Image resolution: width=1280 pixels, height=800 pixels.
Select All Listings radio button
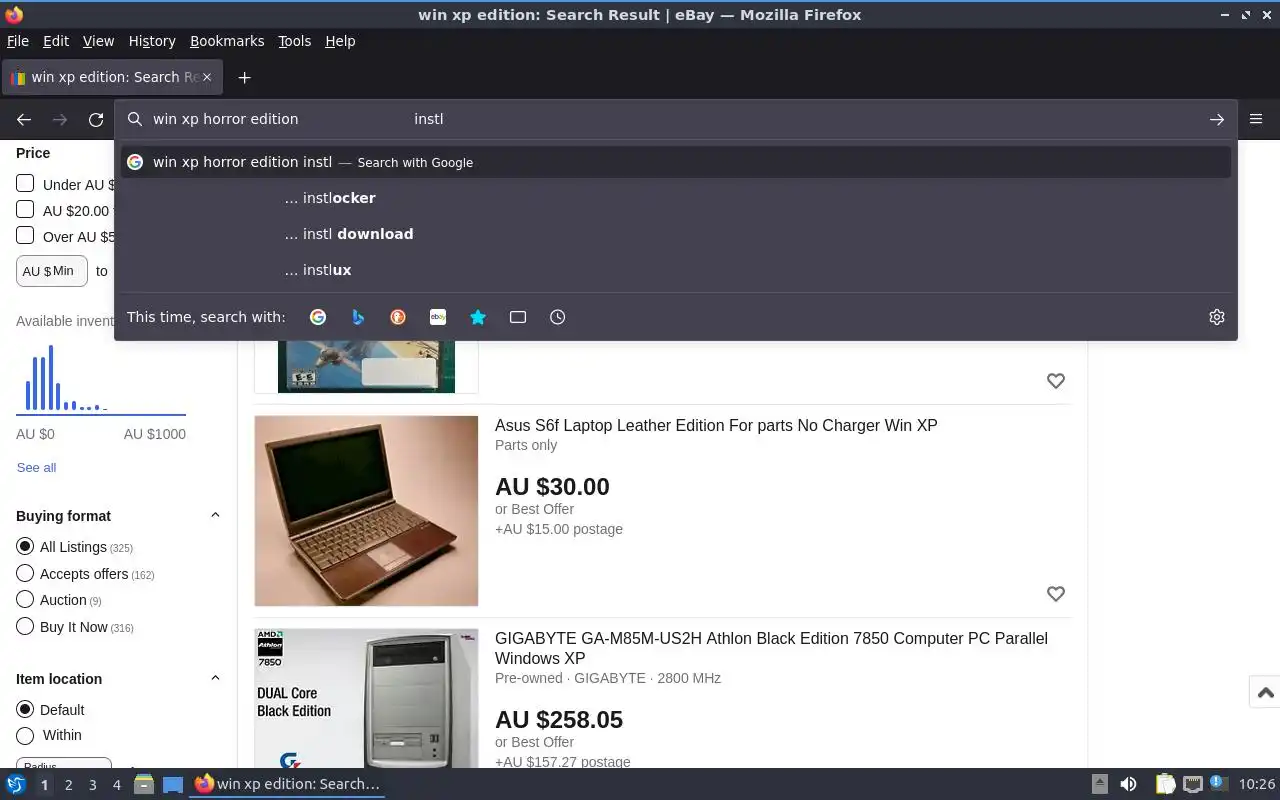click(25, 547)
